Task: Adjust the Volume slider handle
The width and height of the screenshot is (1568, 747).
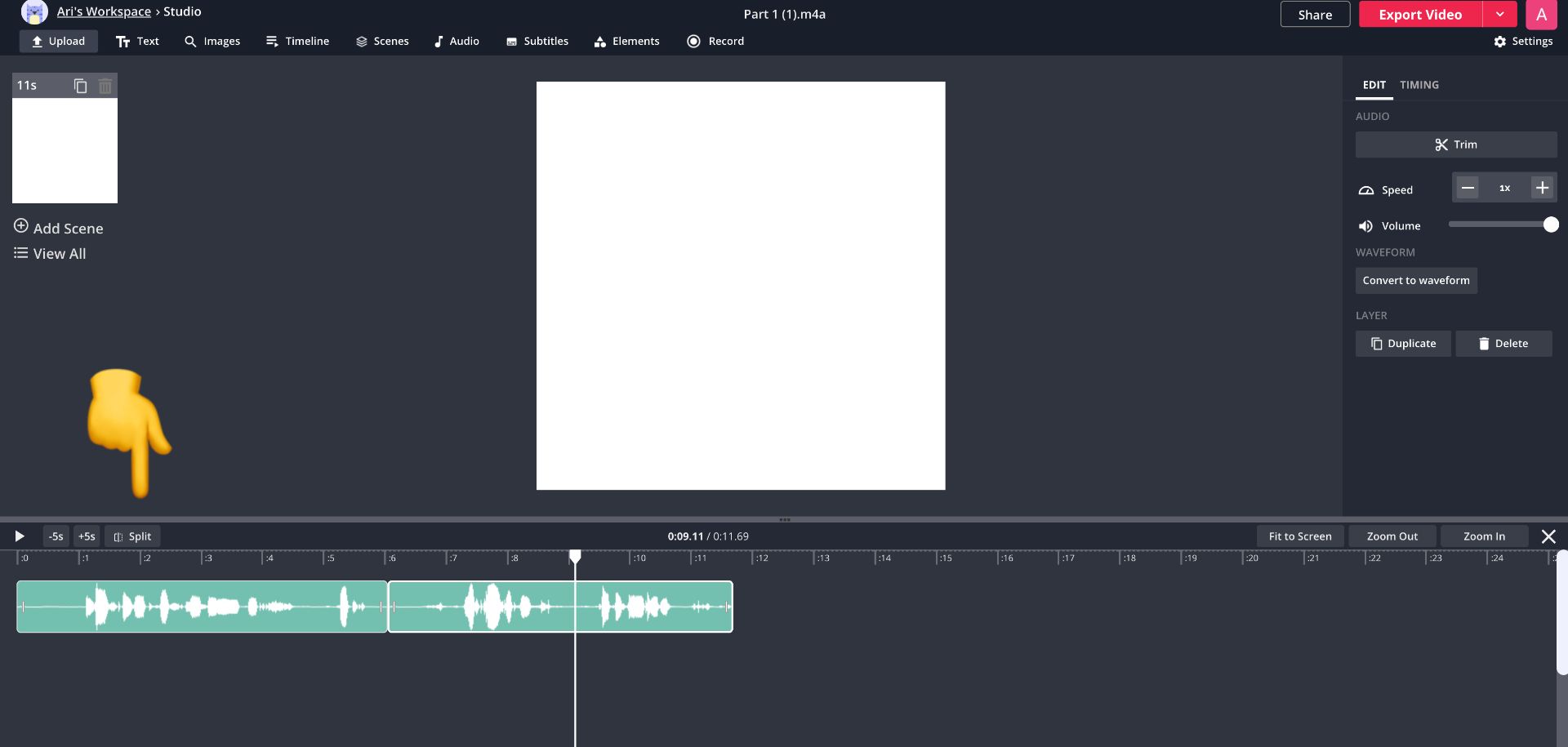Action: 1550,225
